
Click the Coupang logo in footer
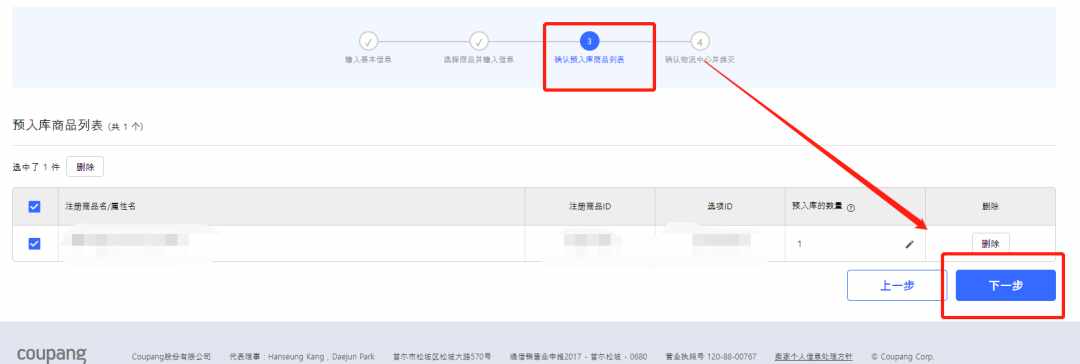click(x=52, y=355)
